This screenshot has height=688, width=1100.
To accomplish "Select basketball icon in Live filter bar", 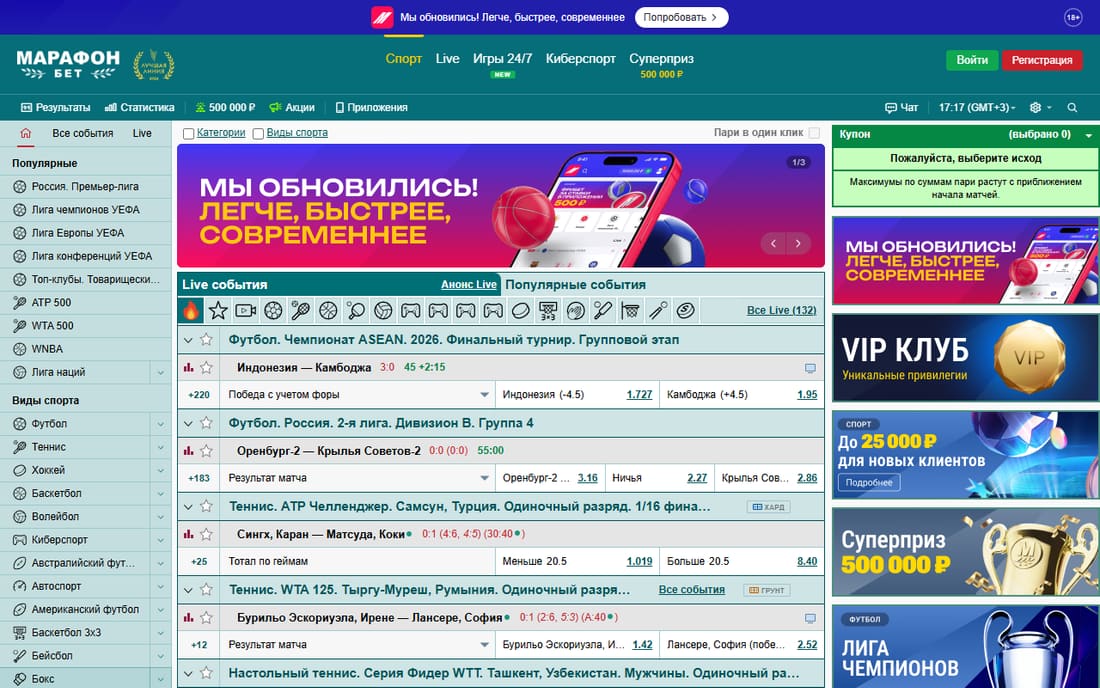I will [x=328, y=310].
